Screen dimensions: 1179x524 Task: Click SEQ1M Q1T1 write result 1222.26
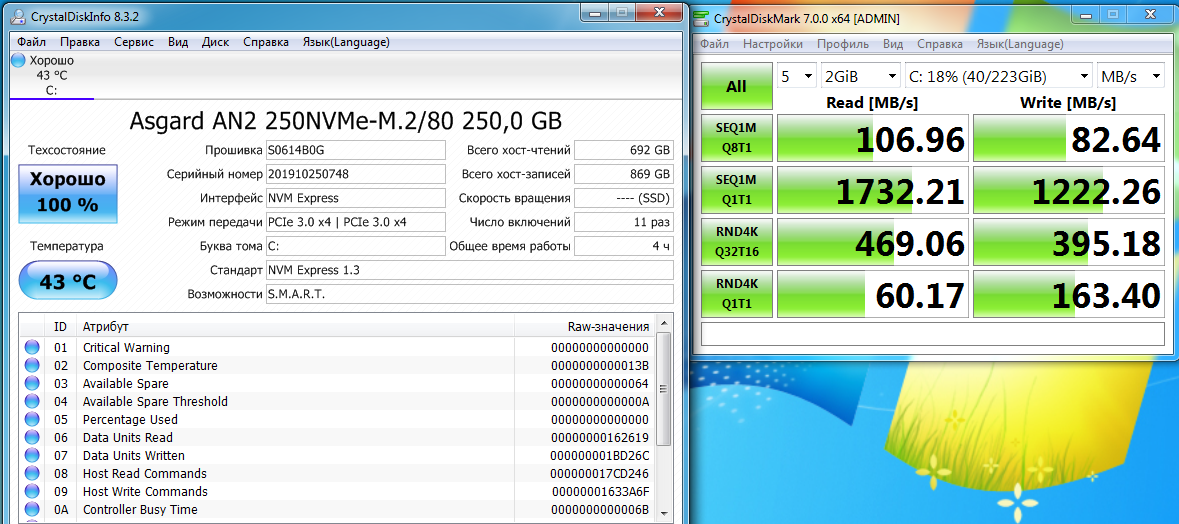[1069, 191]
